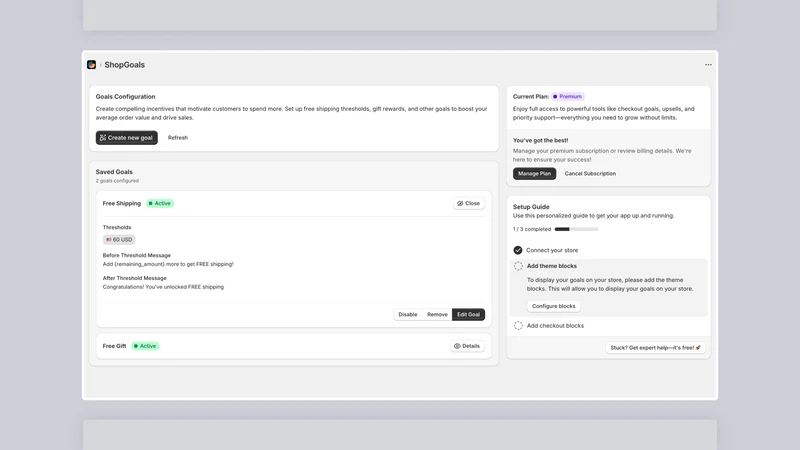This screenshot has width=800, height=450.
Task: Click the 'Current Plan:' label
Action: point(531,96)
